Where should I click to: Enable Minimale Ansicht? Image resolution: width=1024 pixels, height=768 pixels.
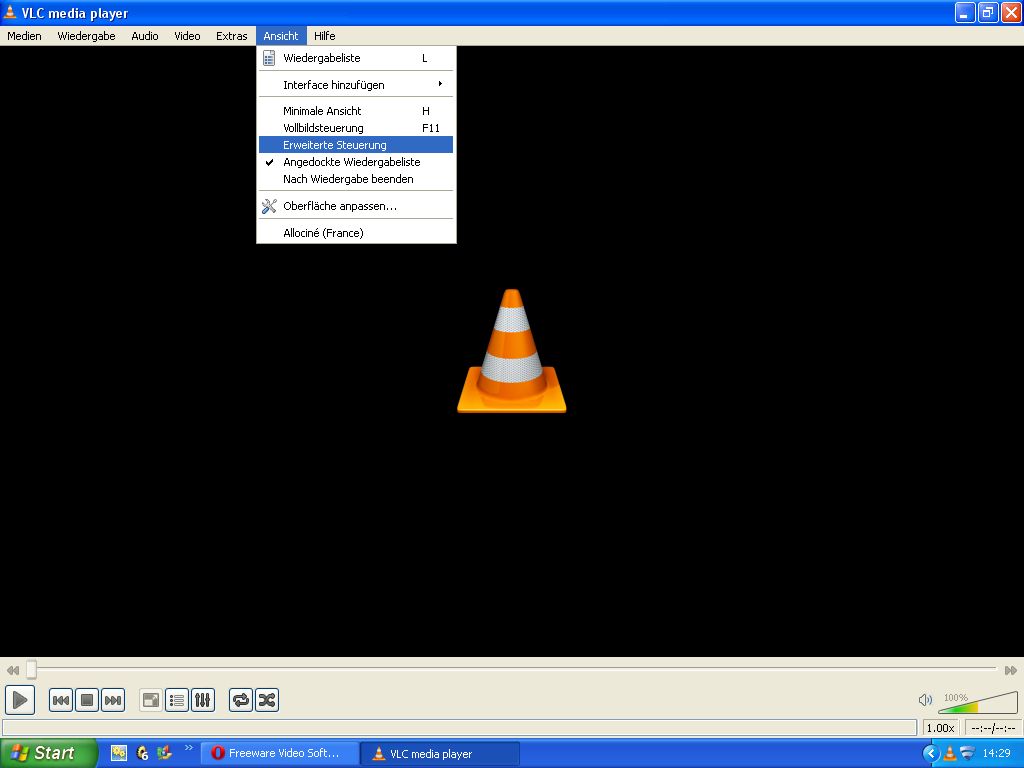click(356, 111)
